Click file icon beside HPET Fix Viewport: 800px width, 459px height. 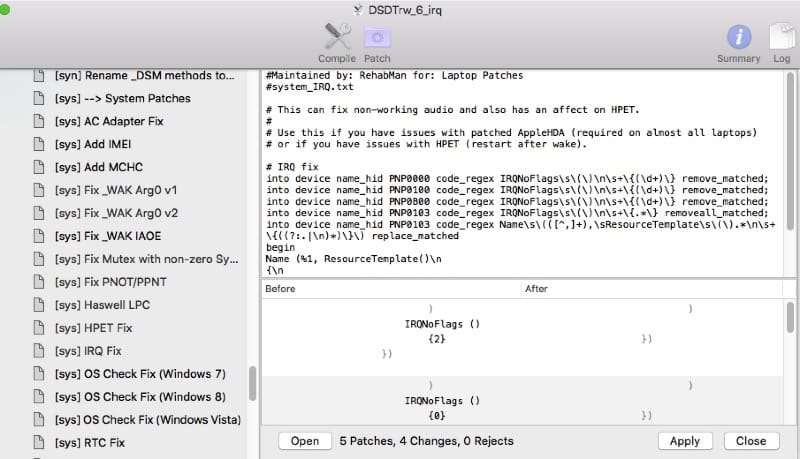tap(39, 328)
